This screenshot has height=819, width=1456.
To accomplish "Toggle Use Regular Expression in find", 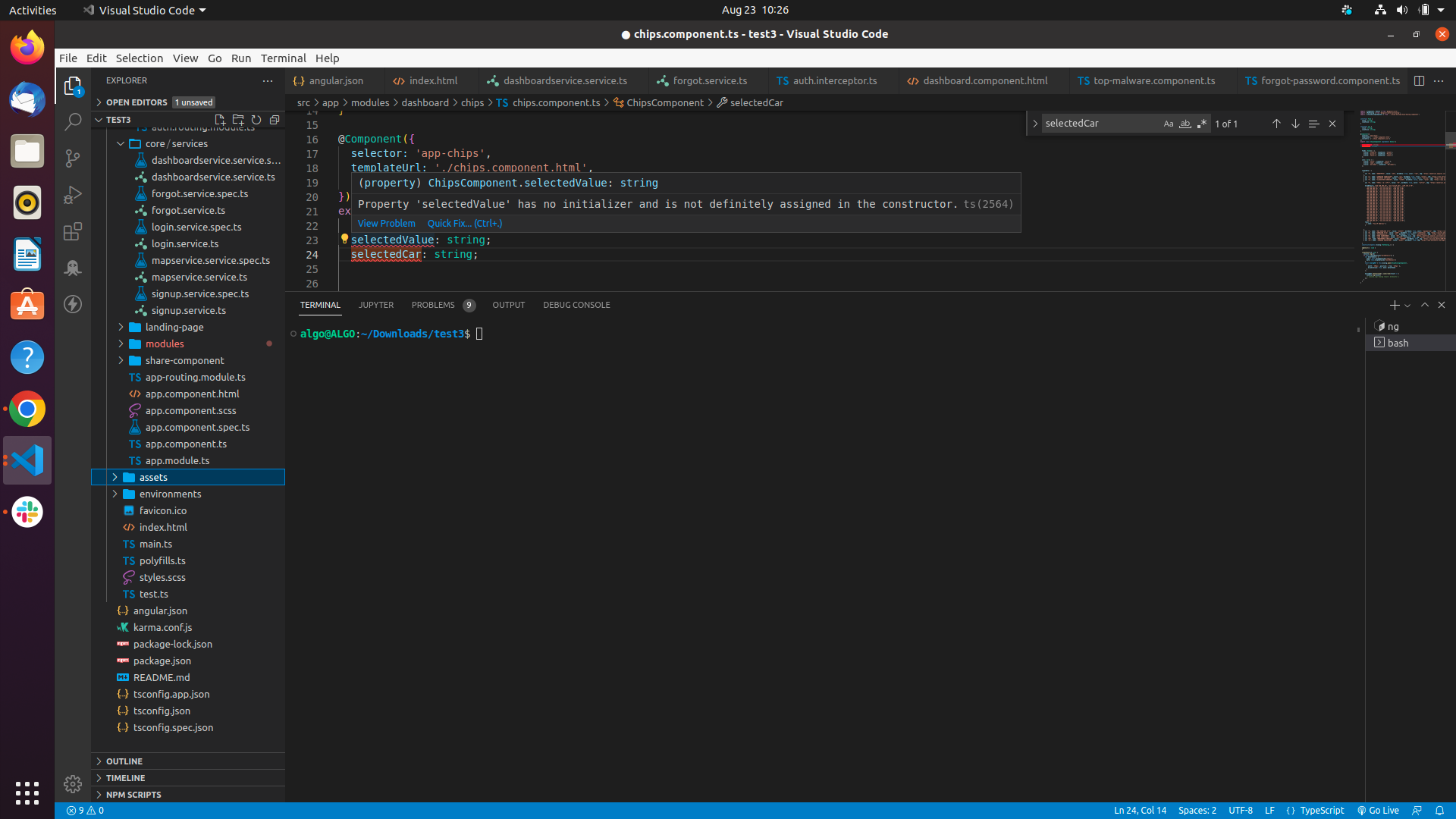I will coord(1201,124).
